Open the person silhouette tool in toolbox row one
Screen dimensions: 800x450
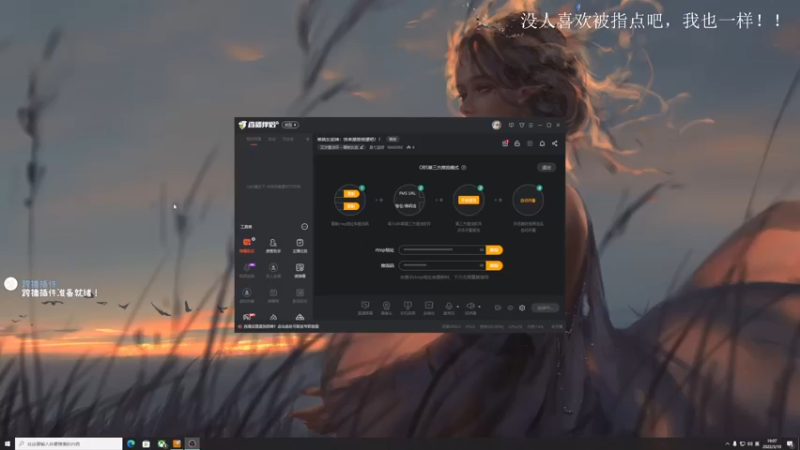273,245
